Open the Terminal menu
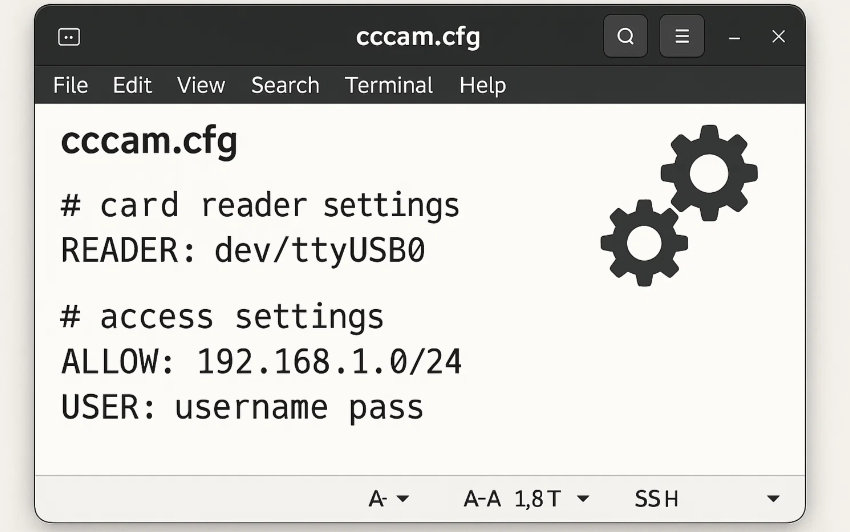The height and width of the screenshot is (532, 850). click(389, 85)
